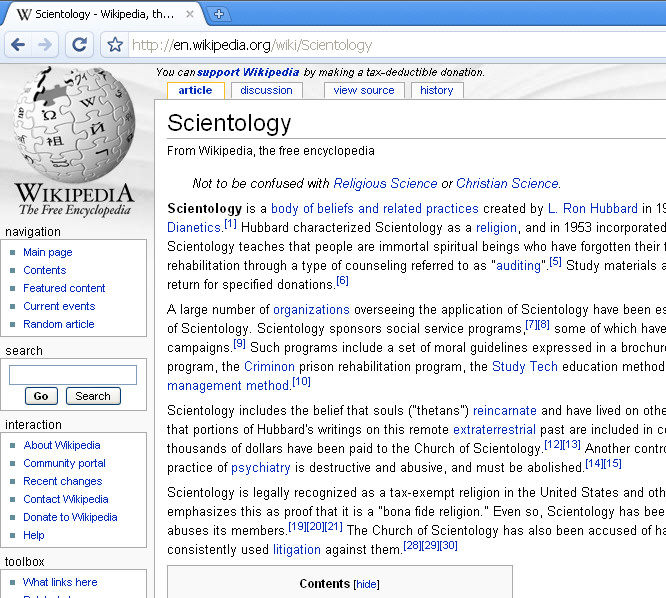This screenshot has height=598, width=666.
Task: Switch to the article tab
Action: 195,90
